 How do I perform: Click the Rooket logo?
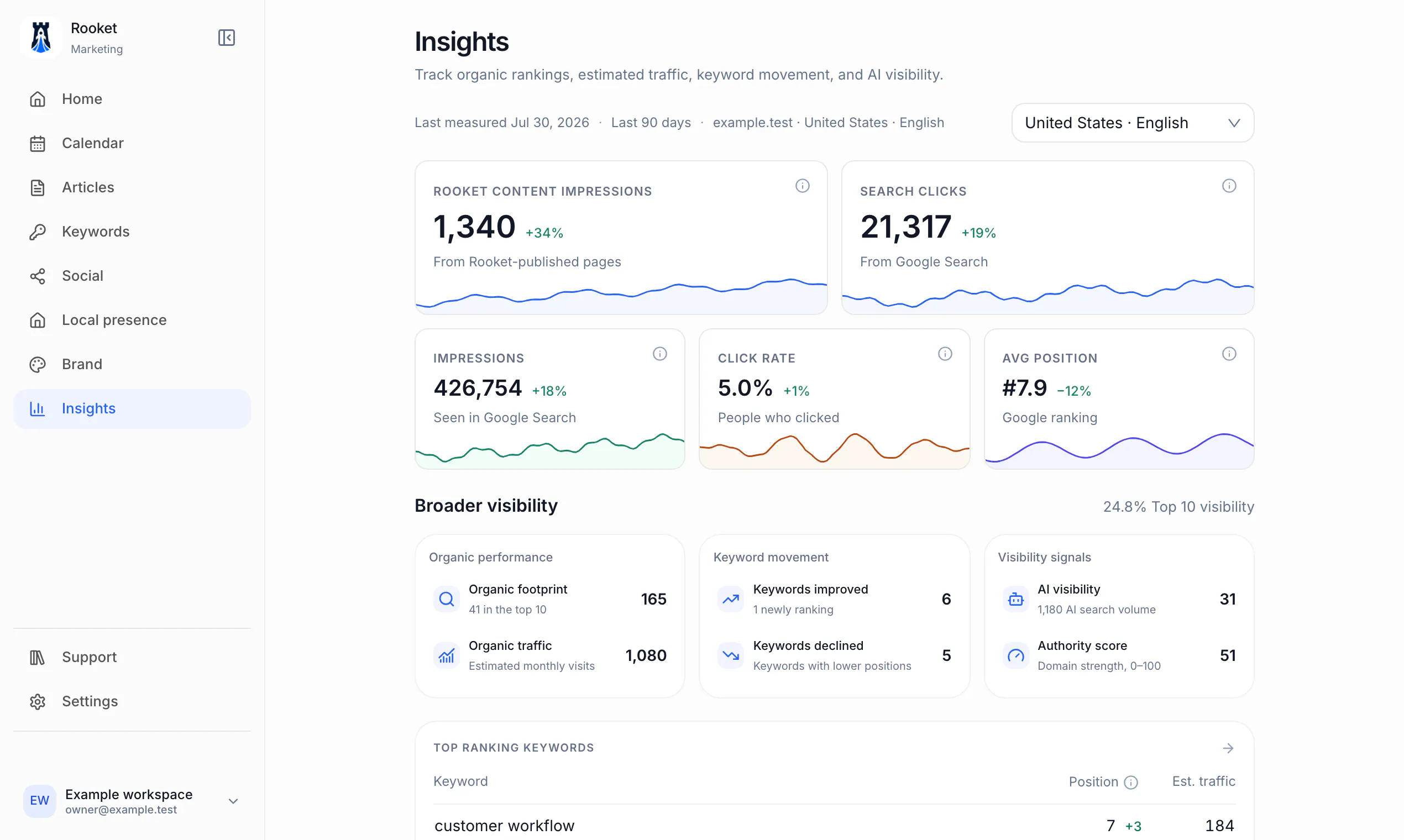click(40, 38)
